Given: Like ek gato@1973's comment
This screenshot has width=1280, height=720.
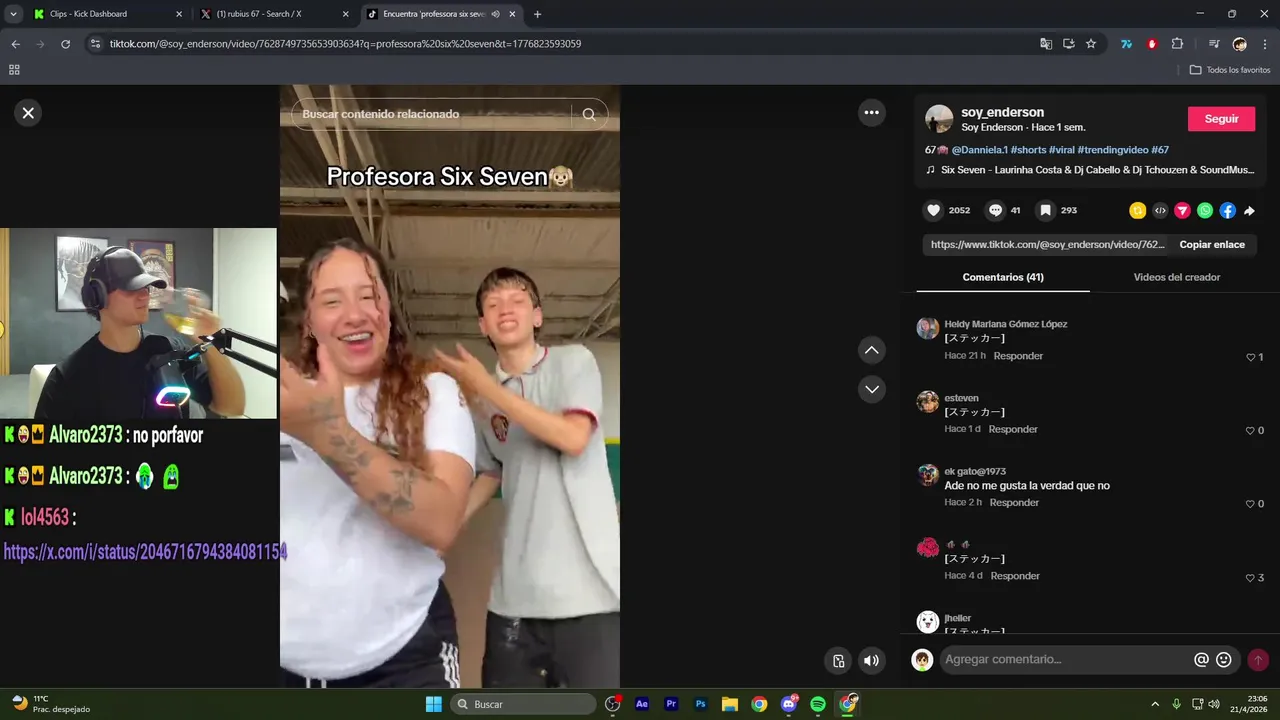Looking at the screenshot, I should click(1250, 503).
